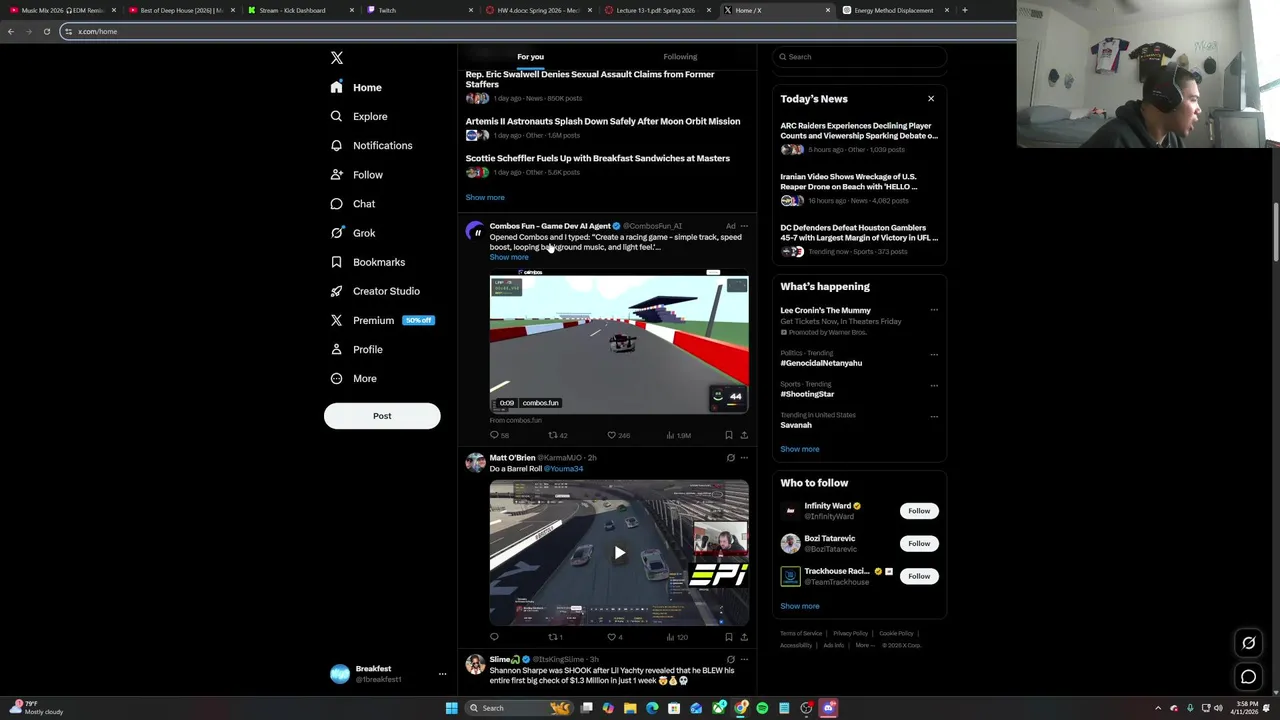The width and height of the screenshot is (1280, 720).
Task: Open Notifications in sidebar
Action: (371, 145)
